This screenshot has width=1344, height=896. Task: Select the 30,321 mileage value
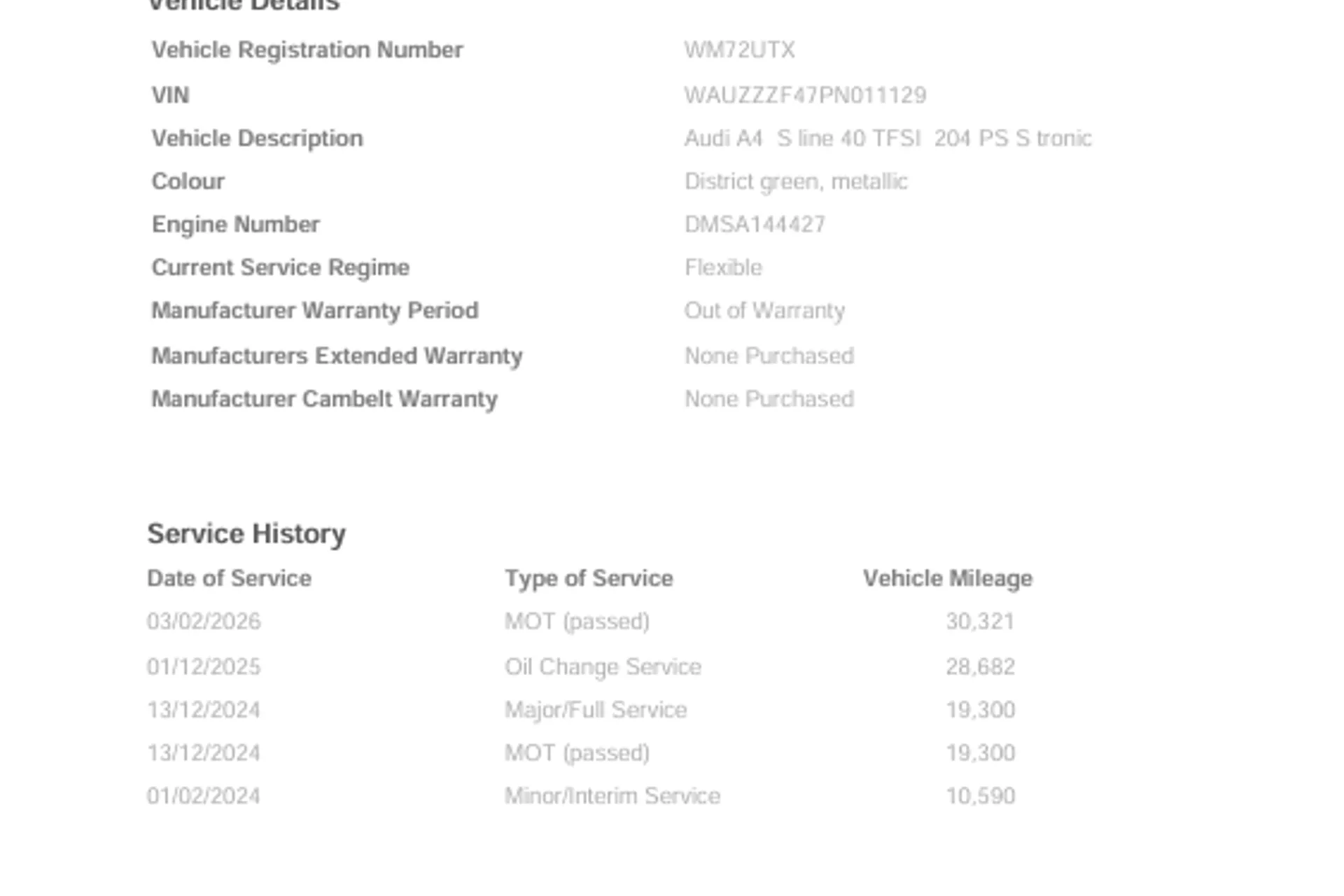(980, 622)
